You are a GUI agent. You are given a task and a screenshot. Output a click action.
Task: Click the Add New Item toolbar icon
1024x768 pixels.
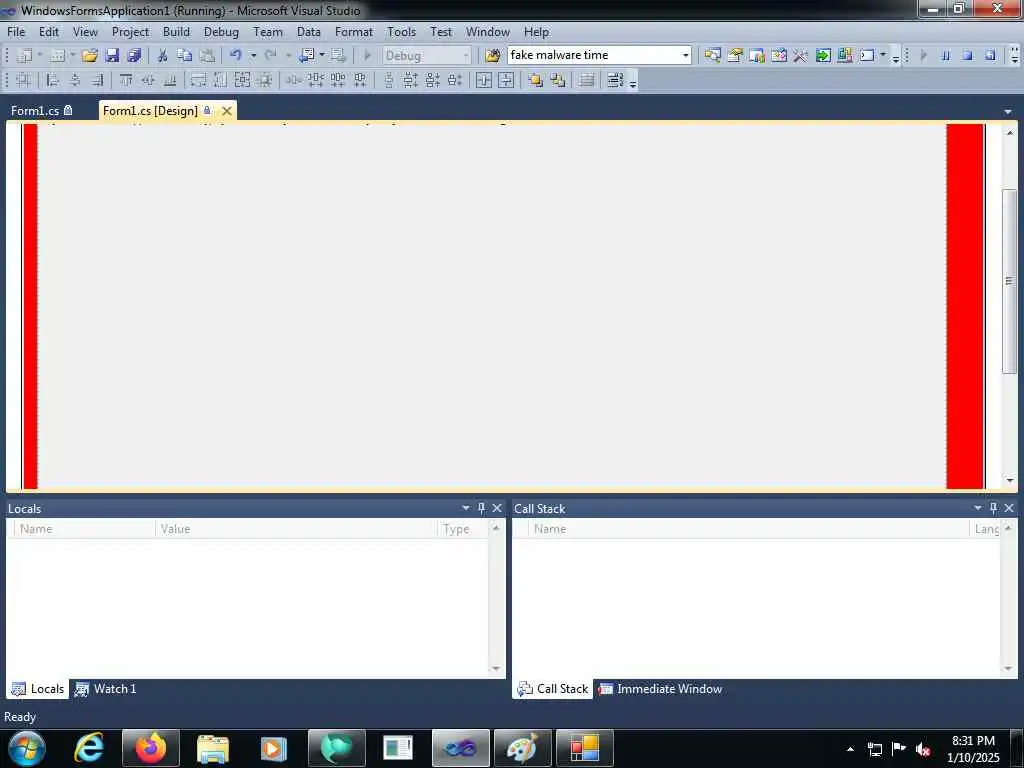pyautogui.click(x=57, y=56)
